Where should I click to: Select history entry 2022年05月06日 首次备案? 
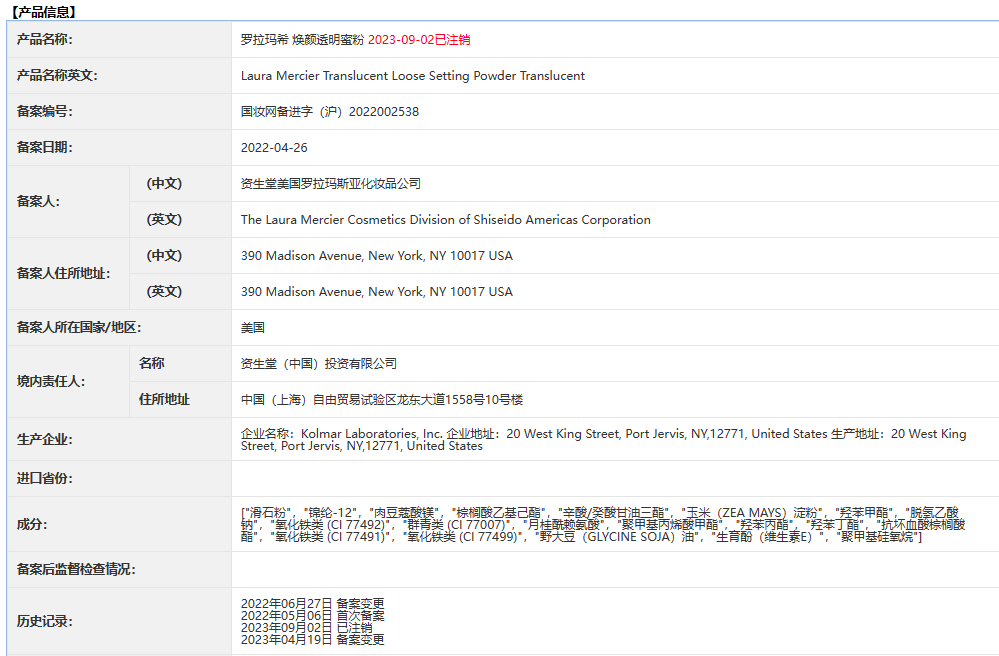tap(312, 615)
